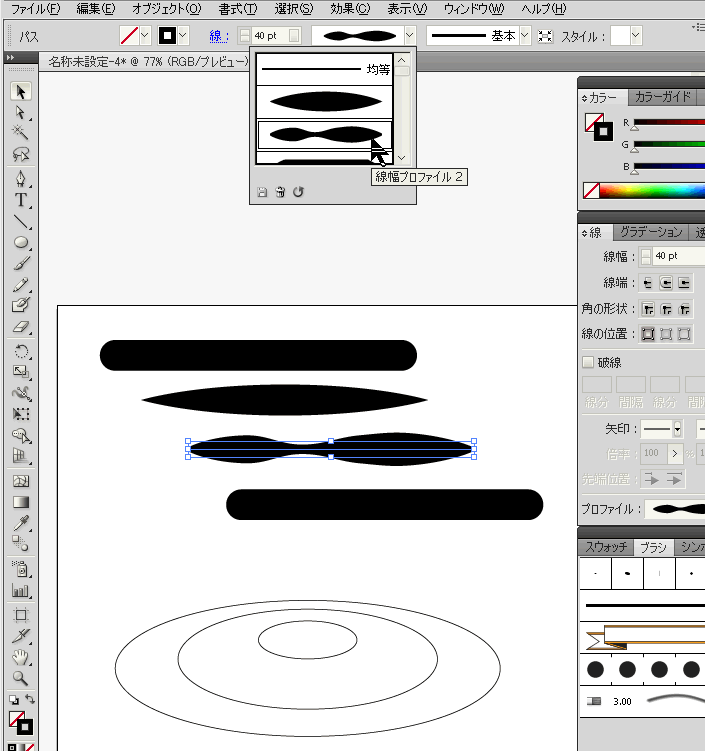Choose butt cap in 線端 options
The image size is (705, 751).
pyautogui.click(x=648, y=283)
